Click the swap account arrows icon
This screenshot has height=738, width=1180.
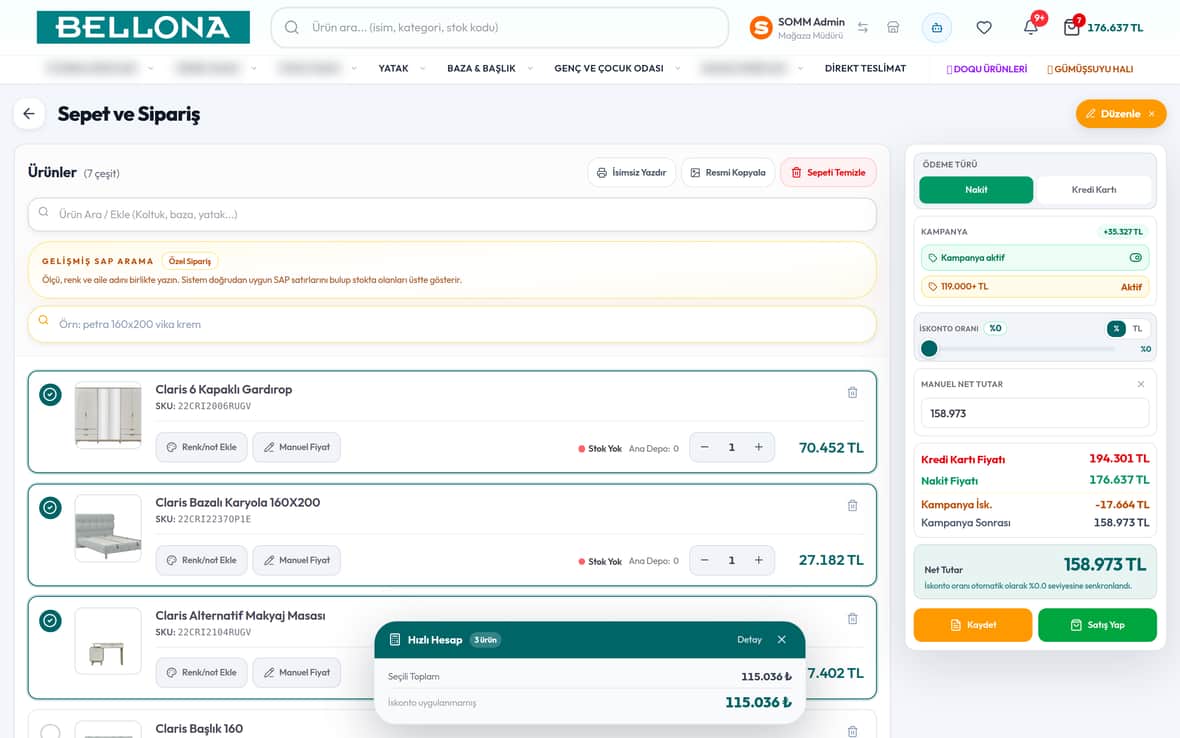(x=863, y=27)
